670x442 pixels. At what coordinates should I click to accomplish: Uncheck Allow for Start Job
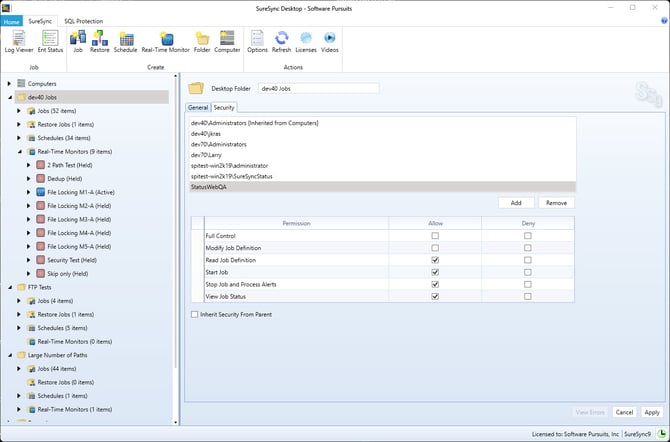click(435, 272)
